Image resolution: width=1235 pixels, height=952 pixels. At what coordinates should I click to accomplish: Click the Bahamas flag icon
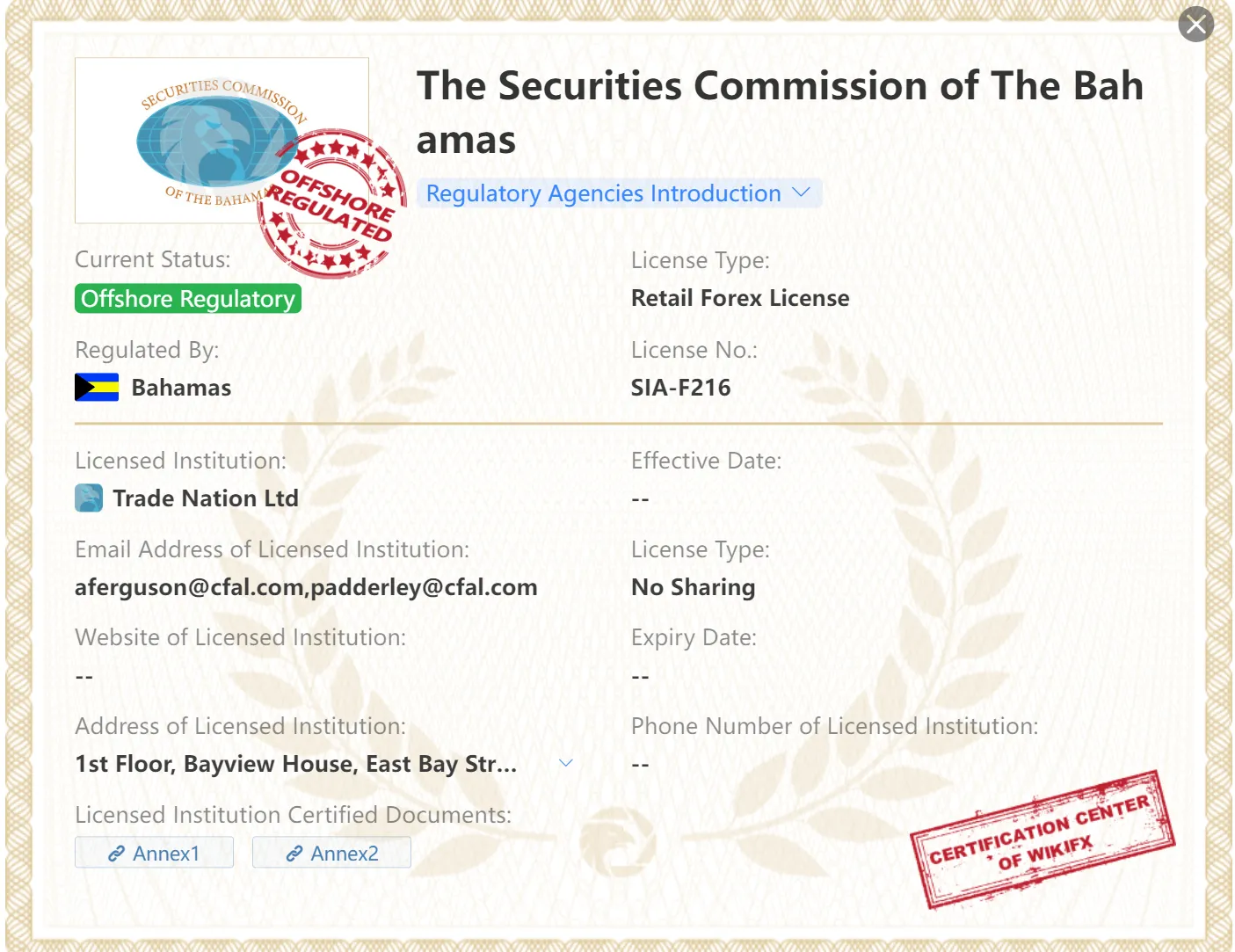click(x=97, y=388)
